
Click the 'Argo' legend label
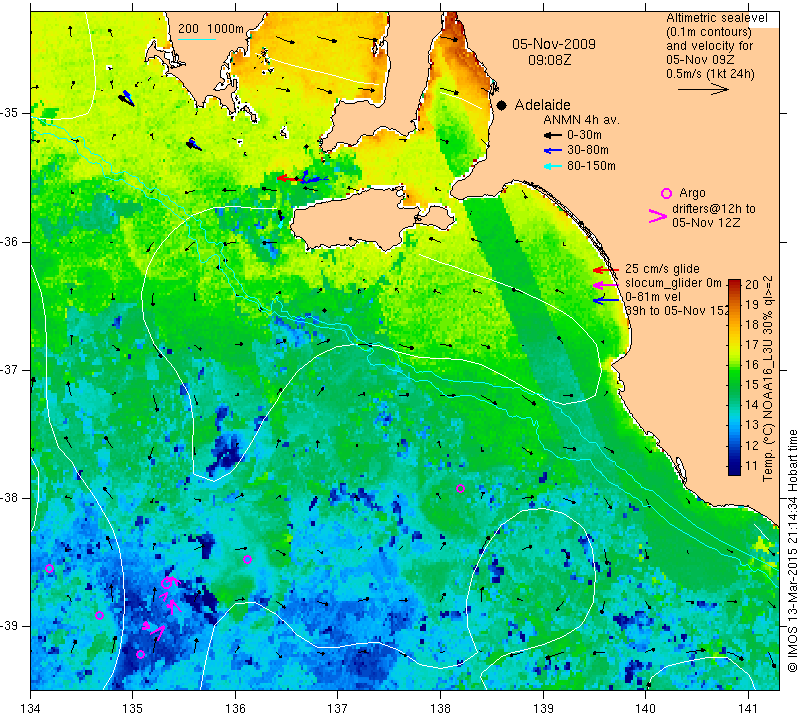692,193
